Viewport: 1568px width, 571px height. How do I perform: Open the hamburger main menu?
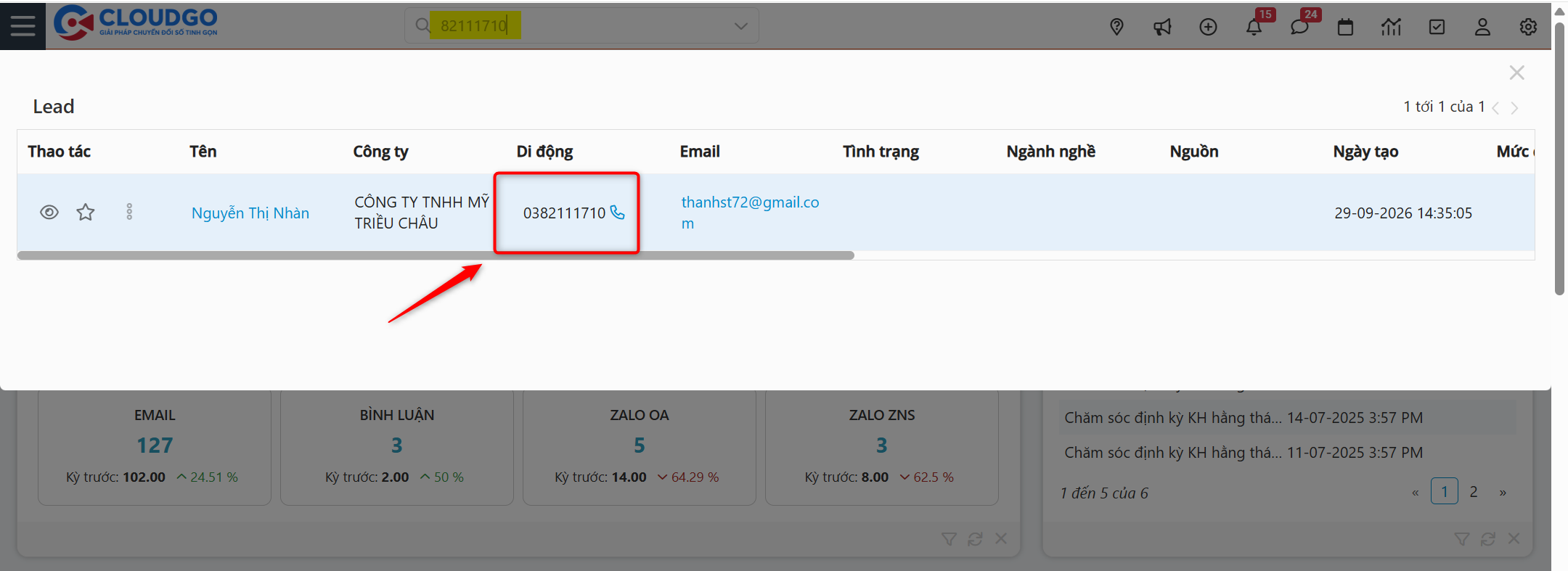coord(23,26)
